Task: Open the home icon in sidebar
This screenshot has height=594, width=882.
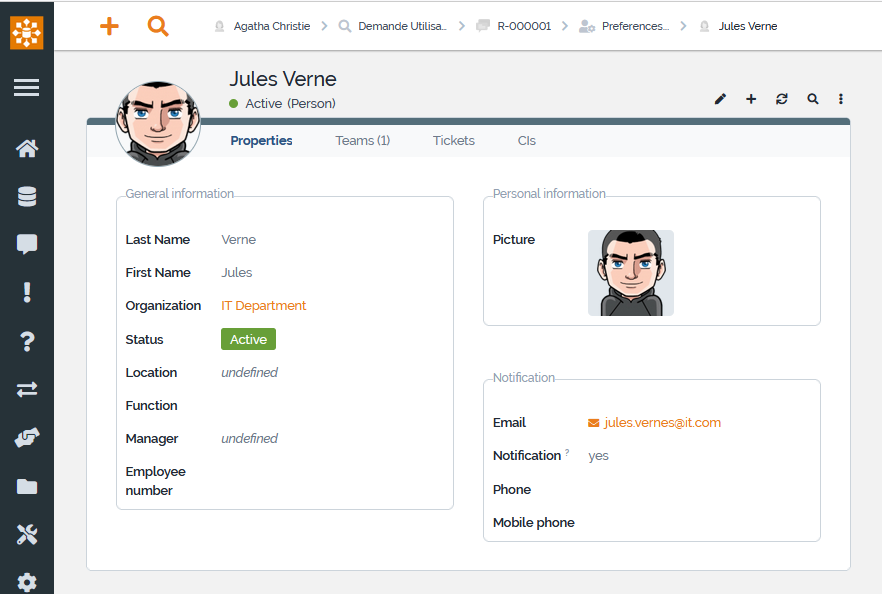Action: click(x=27, y=149)
